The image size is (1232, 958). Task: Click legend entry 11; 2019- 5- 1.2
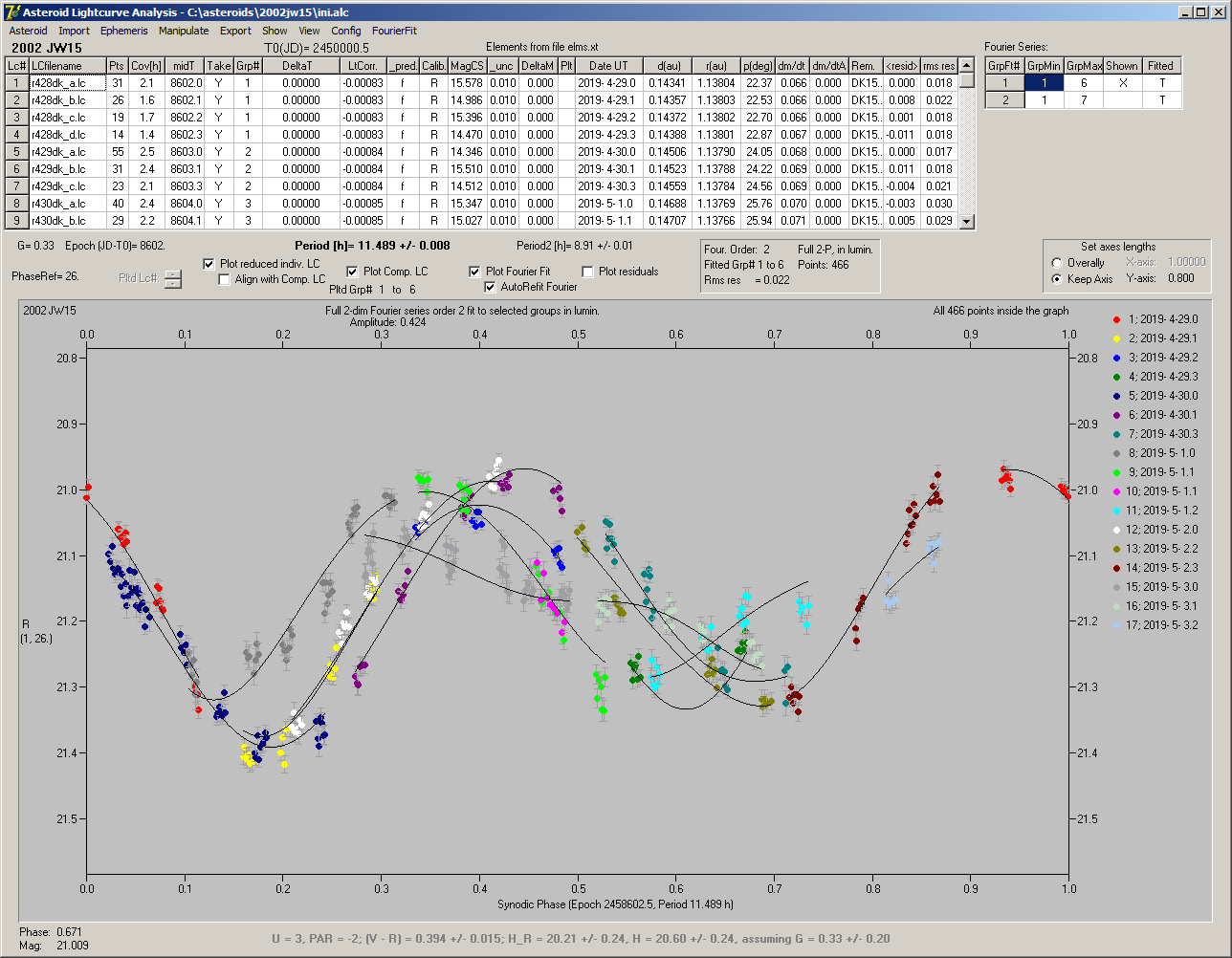coord(1155,511)
